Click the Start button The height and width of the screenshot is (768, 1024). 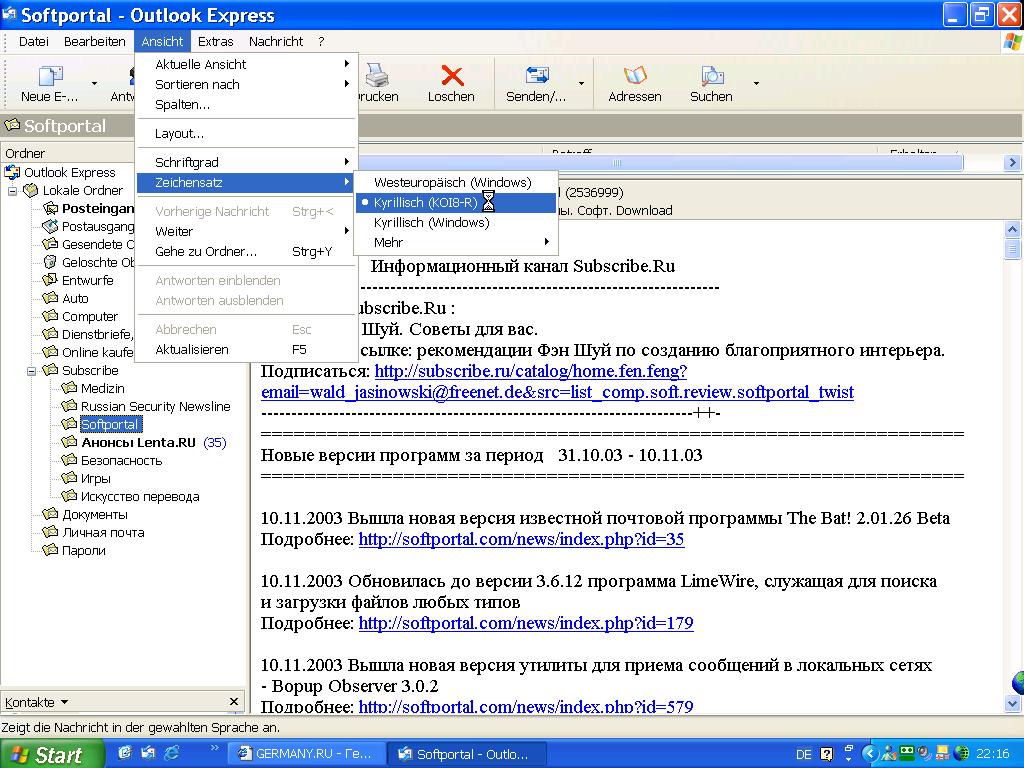coord(51,754)
